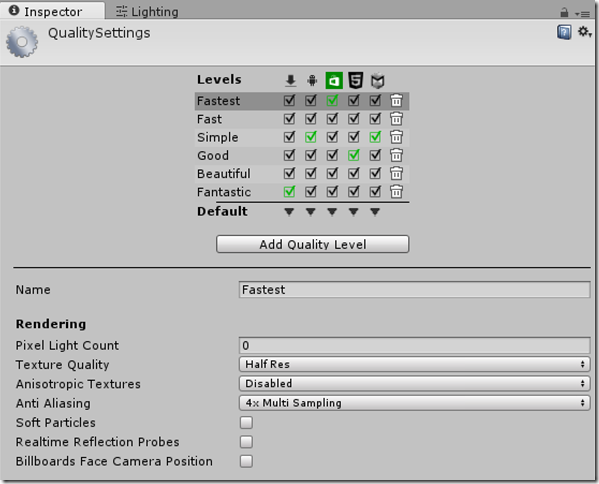This screenshot has height=484, width=599.
Task: Toggle Billboards Face Camera Position checkbox
Action: click(246, 461)
